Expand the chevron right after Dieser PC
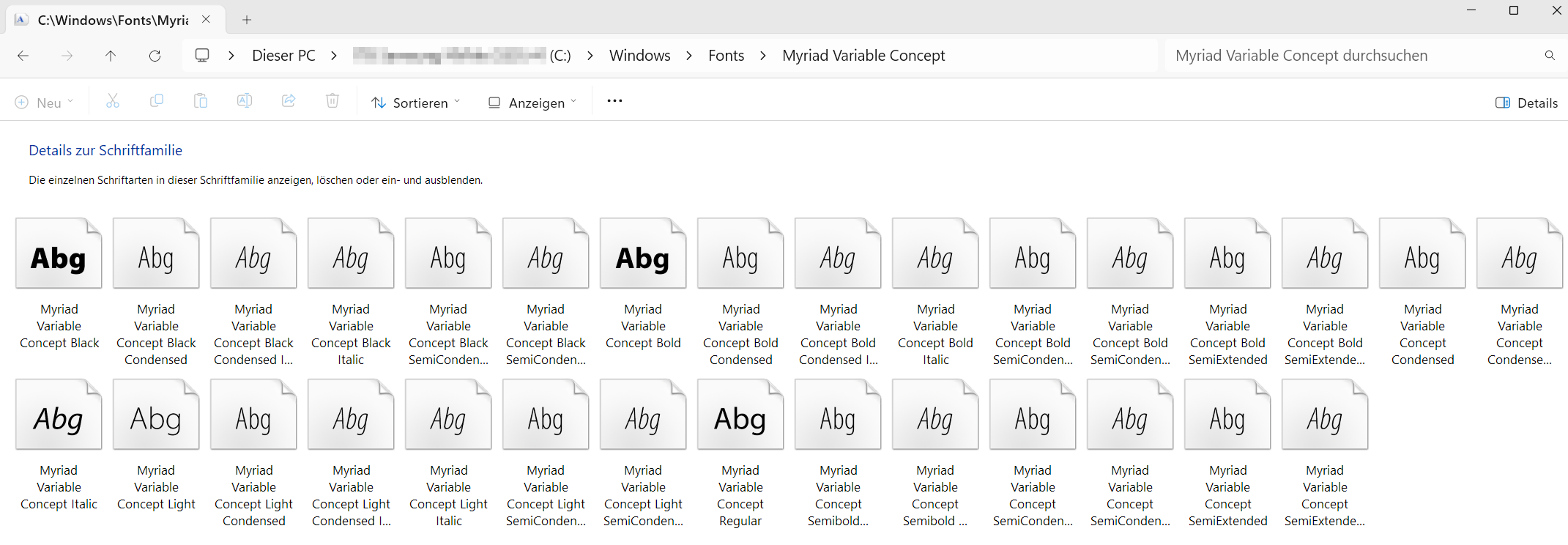This screenshot has height=545, width=1568. pyautogui.click(x=334, y=56)
